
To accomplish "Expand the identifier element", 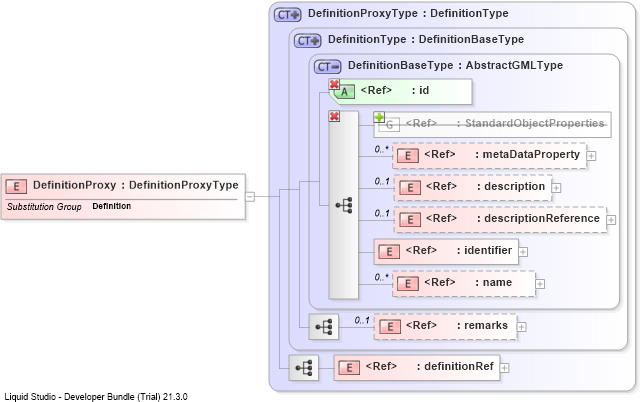I will pyautogui.click(x=523, y=252).
